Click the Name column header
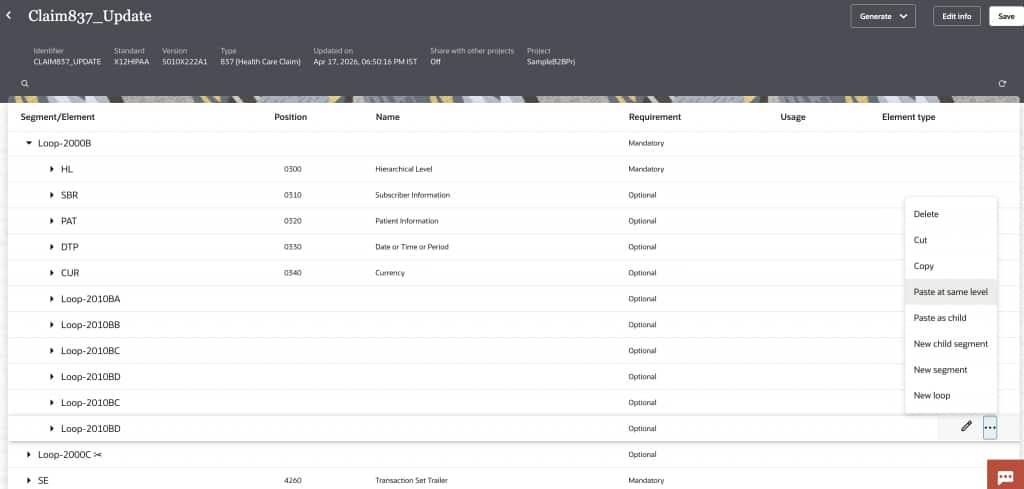 387,117
